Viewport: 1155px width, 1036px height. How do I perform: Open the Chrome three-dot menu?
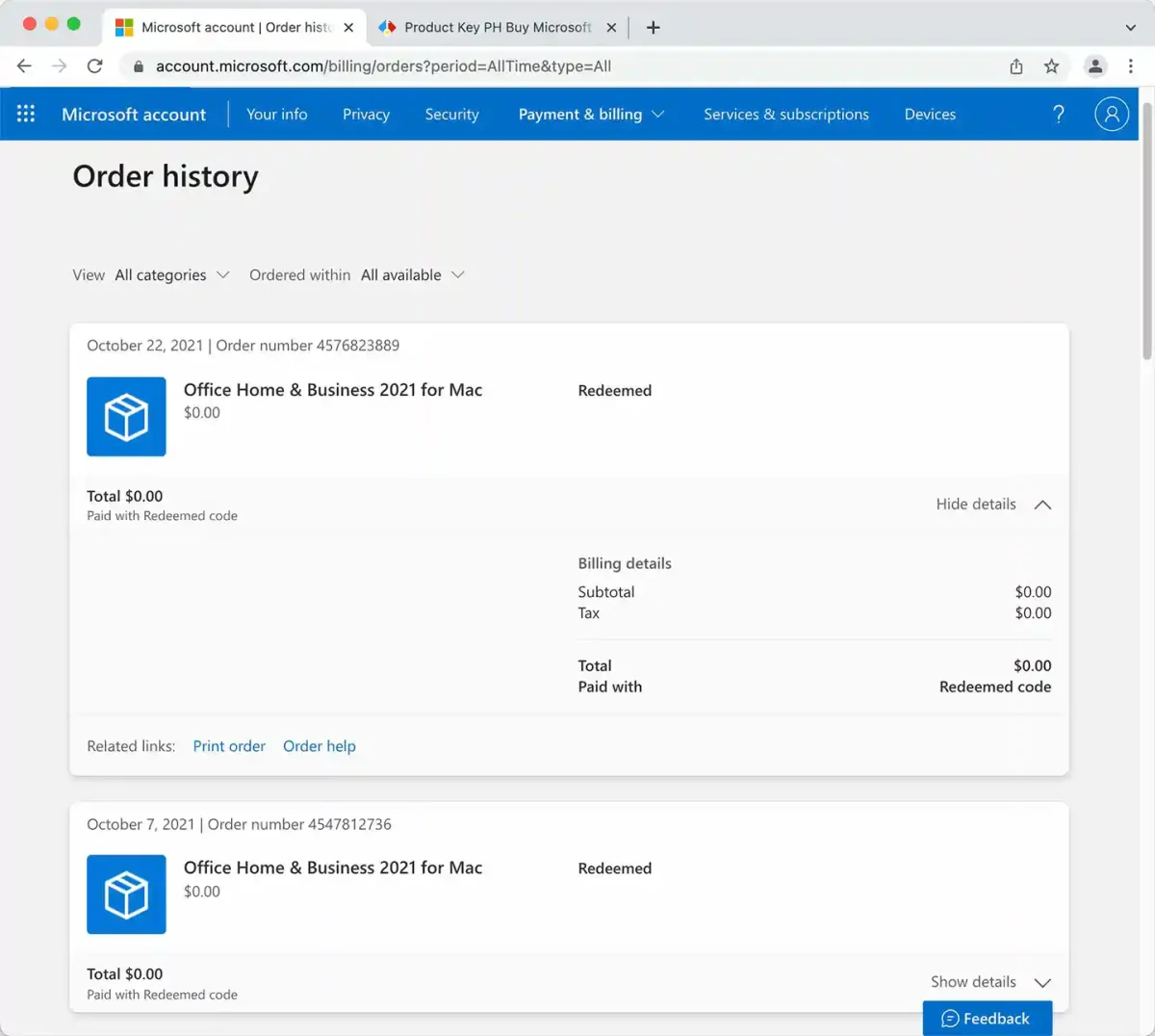1130,65
